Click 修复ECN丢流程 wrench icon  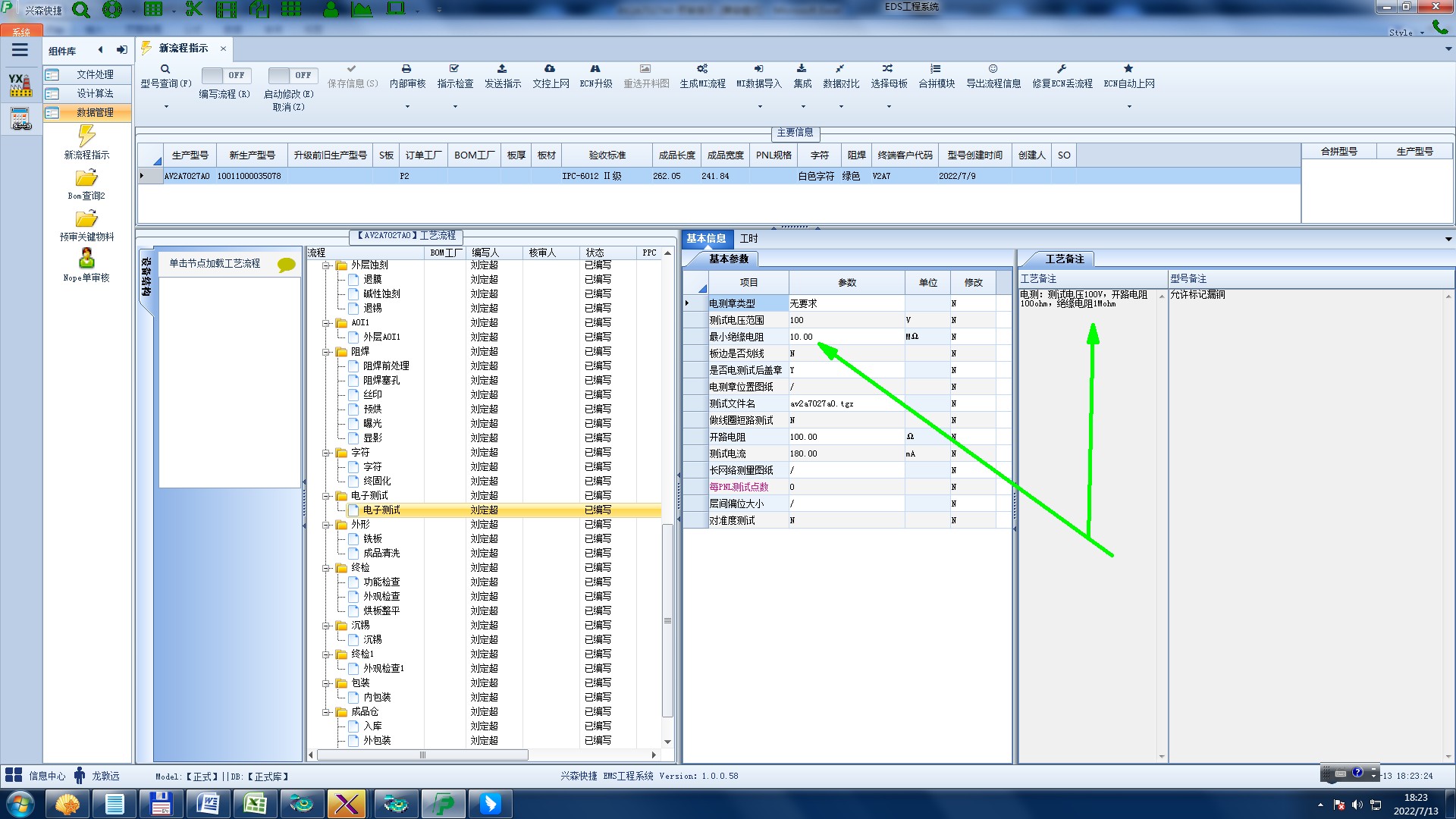[1062, 69]
